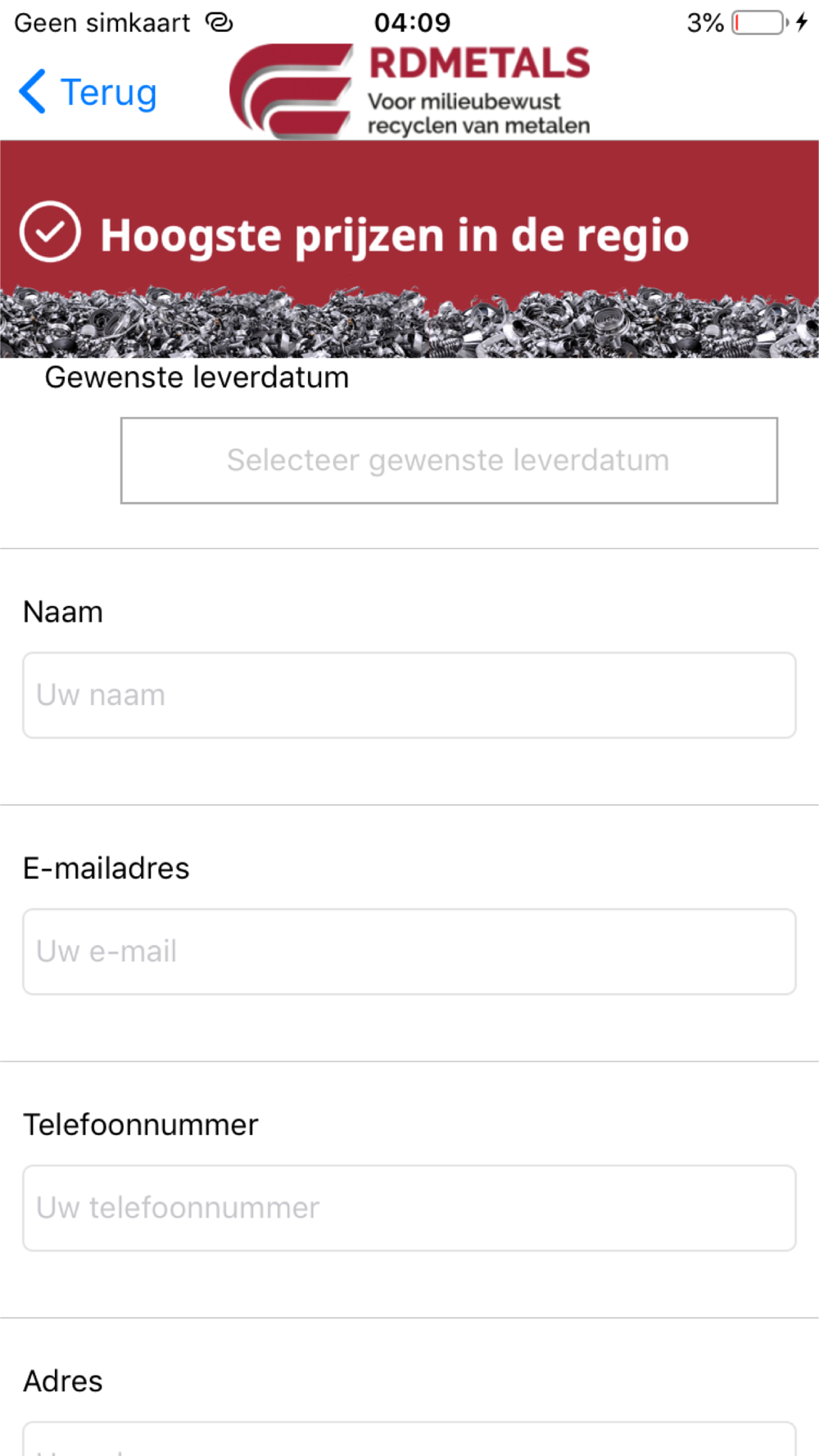
Task: Tap the RDMETALS logo emblem
Action: (292, 90)
